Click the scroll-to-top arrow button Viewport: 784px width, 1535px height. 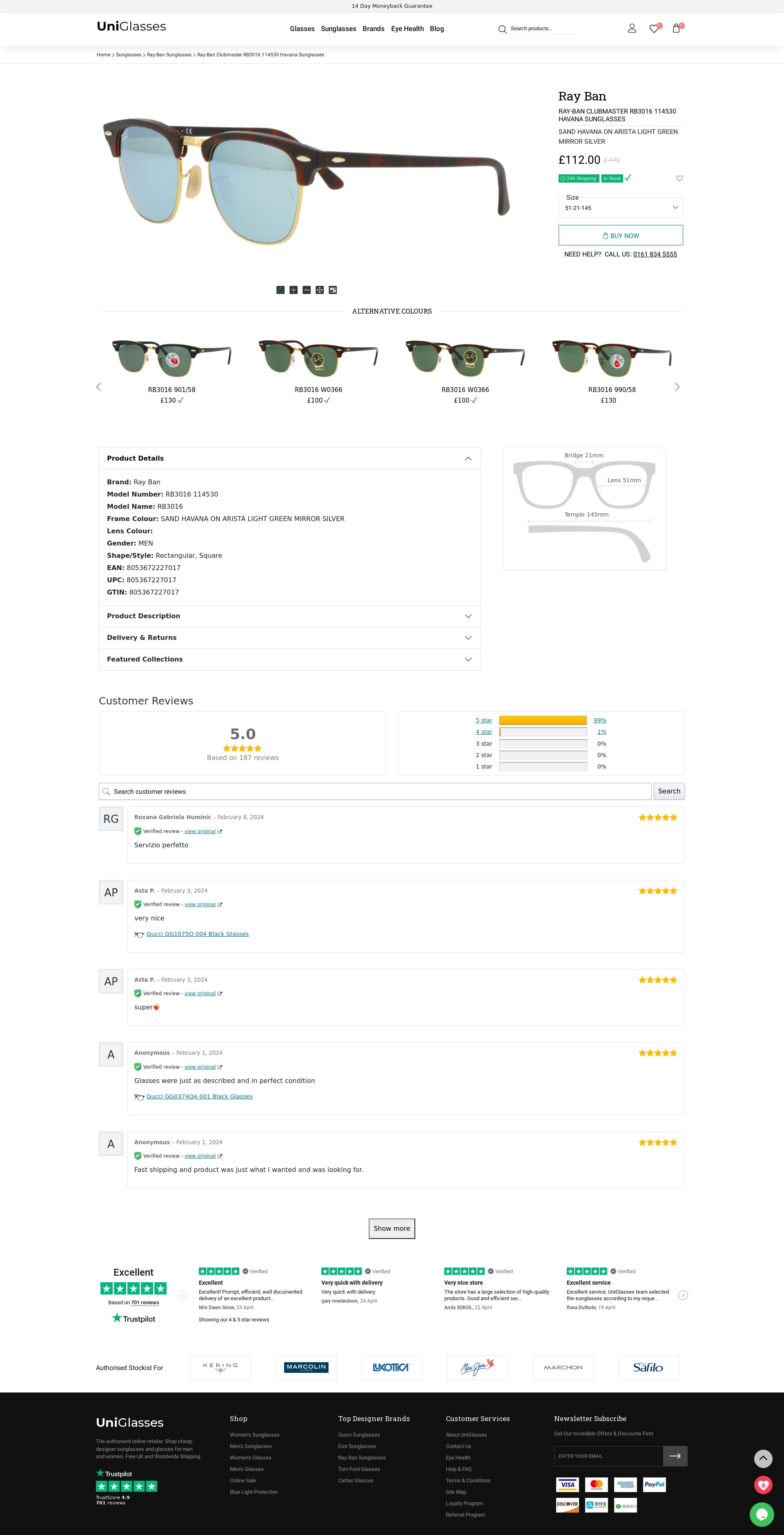tap(763, 1459)
